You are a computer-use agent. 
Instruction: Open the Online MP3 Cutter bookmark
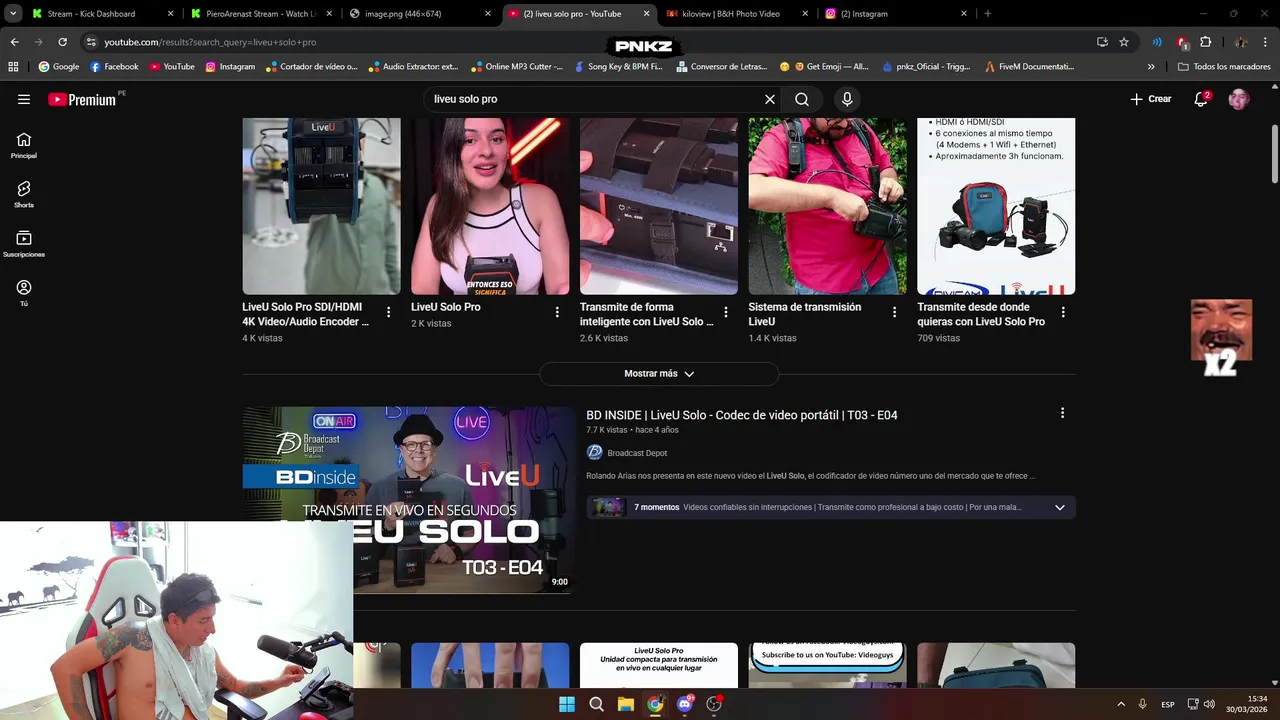[517, 67]
